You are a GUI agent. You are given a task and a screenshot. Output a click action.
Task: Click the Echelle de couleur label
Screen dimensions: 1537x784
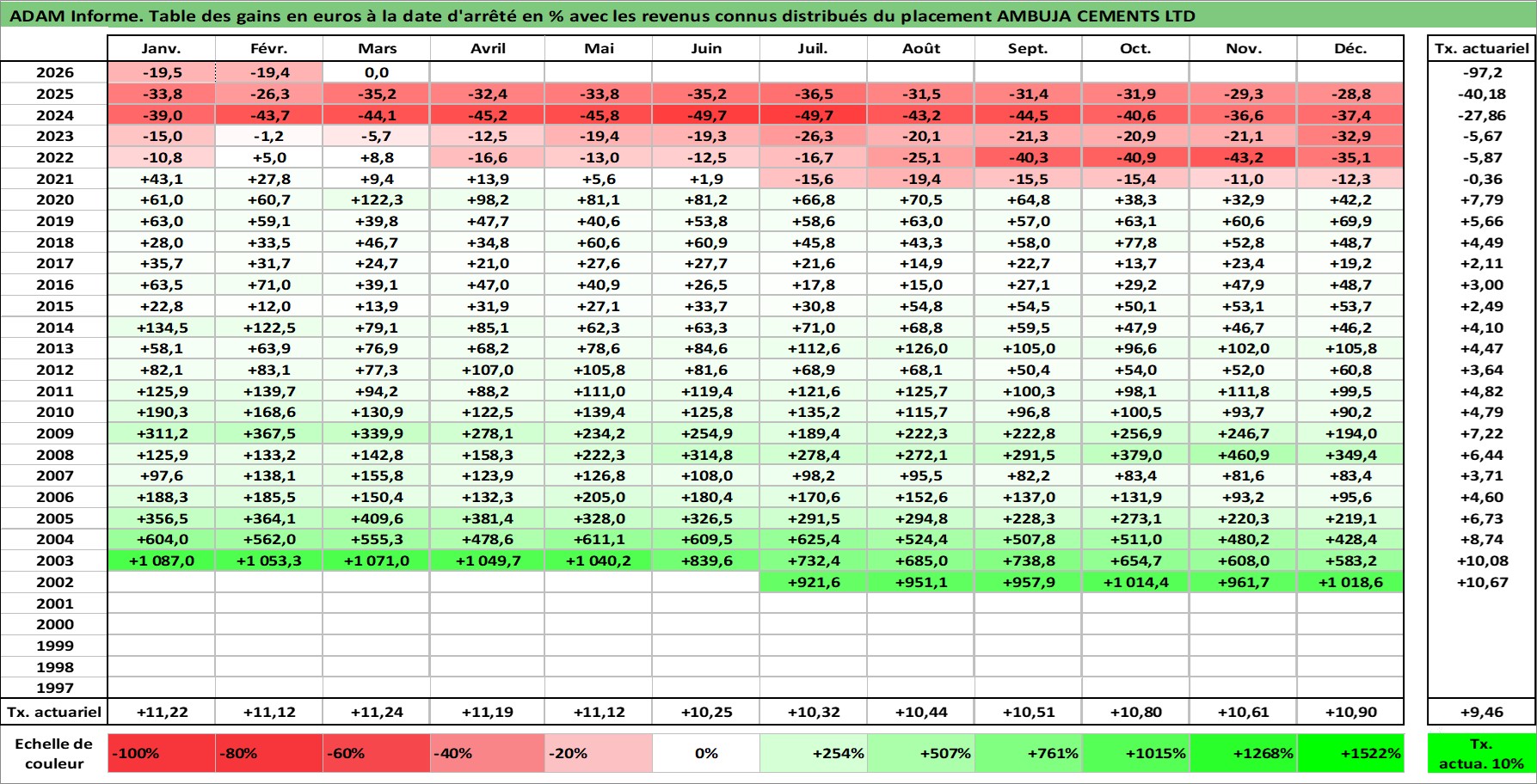tap(54, 753)
